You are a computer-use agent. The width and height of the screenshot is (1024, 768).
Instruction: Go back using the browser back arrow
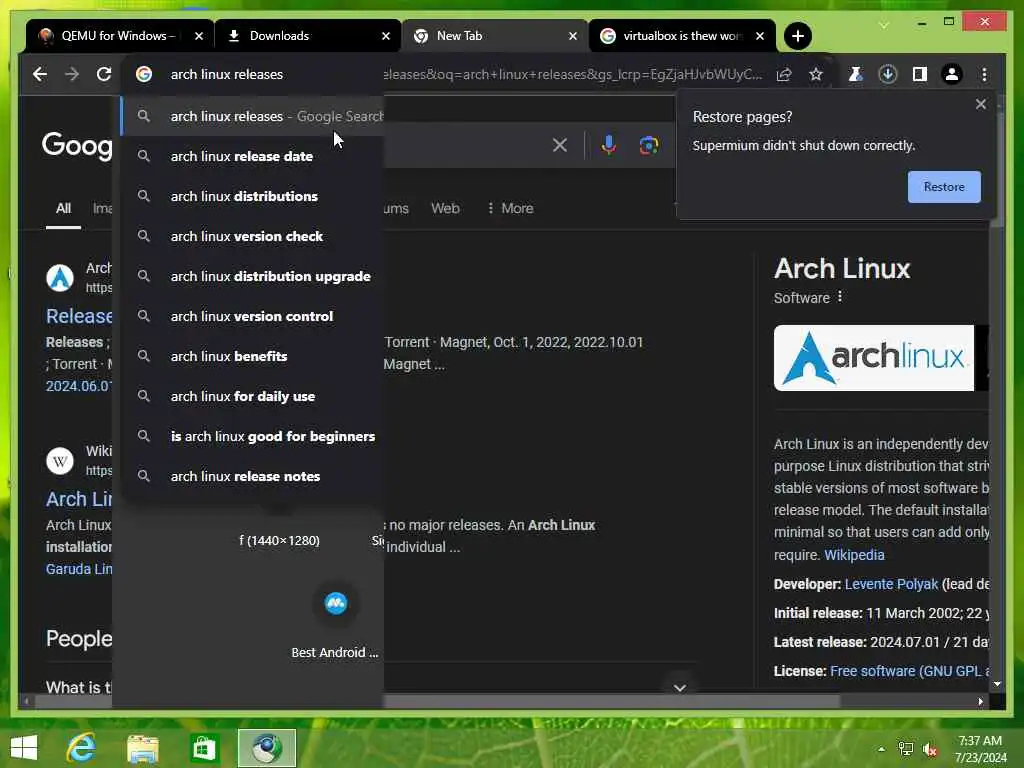point(40,74)
